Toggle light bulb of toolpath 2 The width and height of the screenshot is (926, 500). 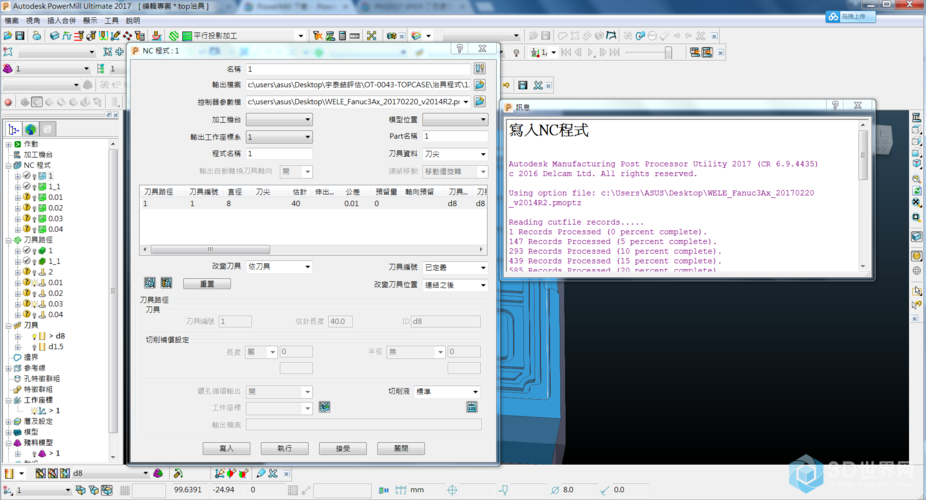click(x=34, y=272)
